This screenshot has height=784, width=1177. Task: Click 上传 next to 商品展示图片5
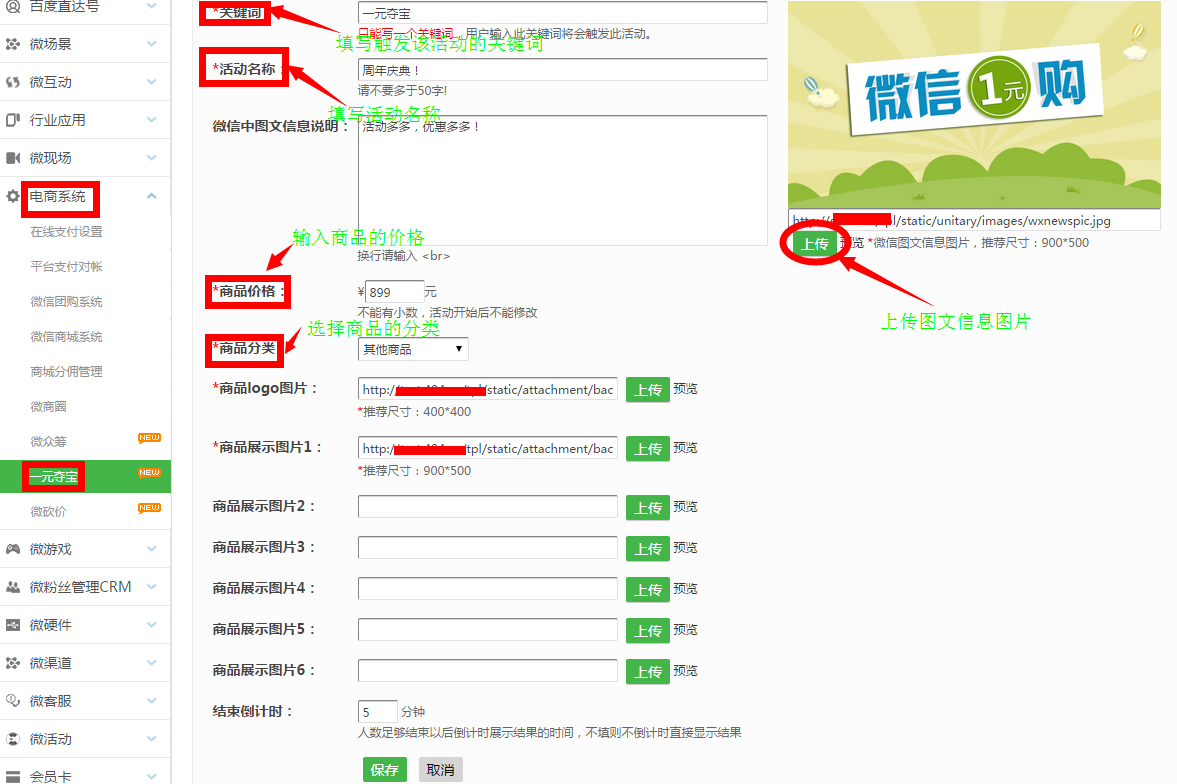tap(648, 631)
